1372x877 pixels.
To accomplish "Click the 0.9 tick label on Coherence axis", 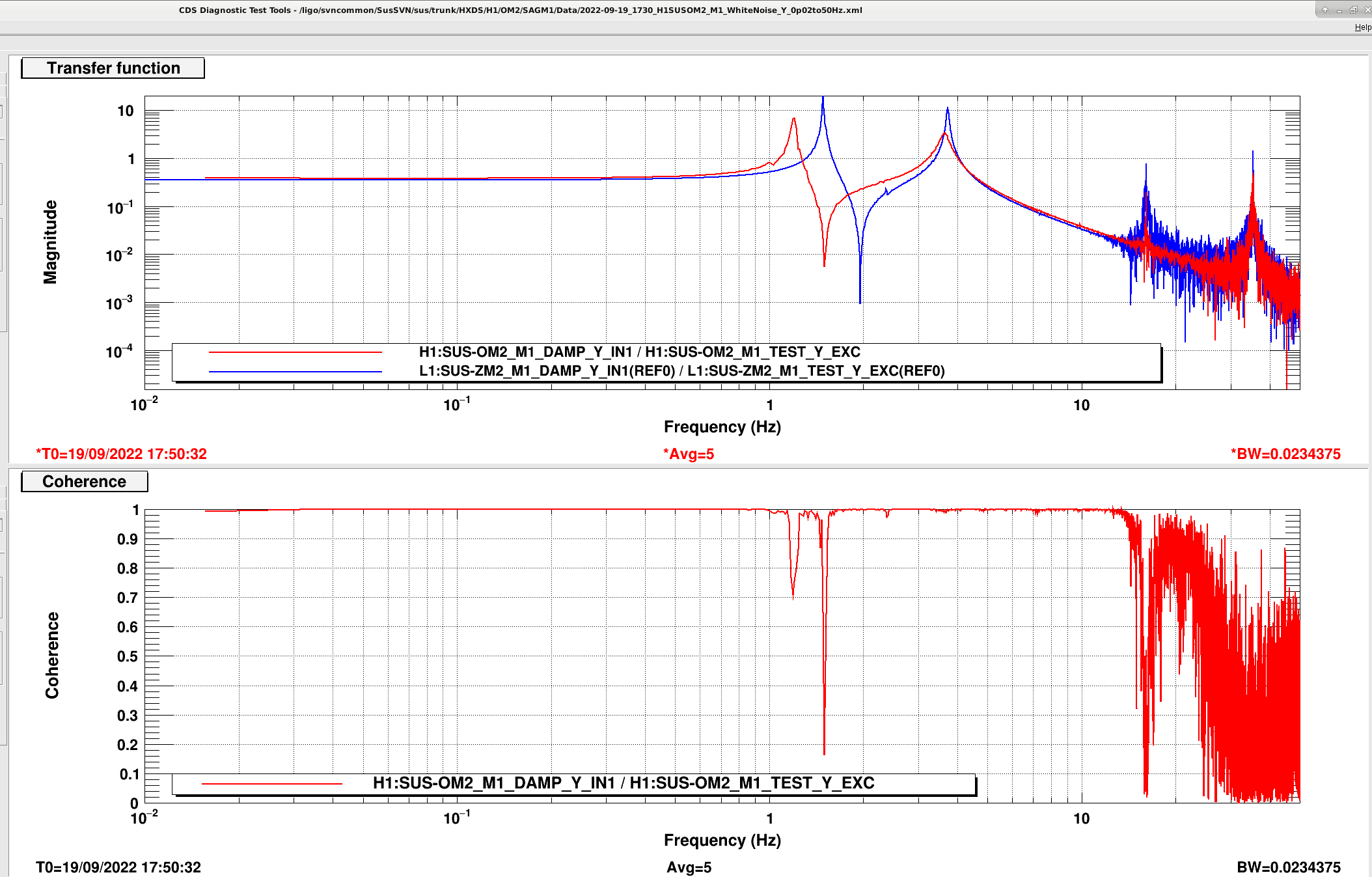I will tap(128, 539).
